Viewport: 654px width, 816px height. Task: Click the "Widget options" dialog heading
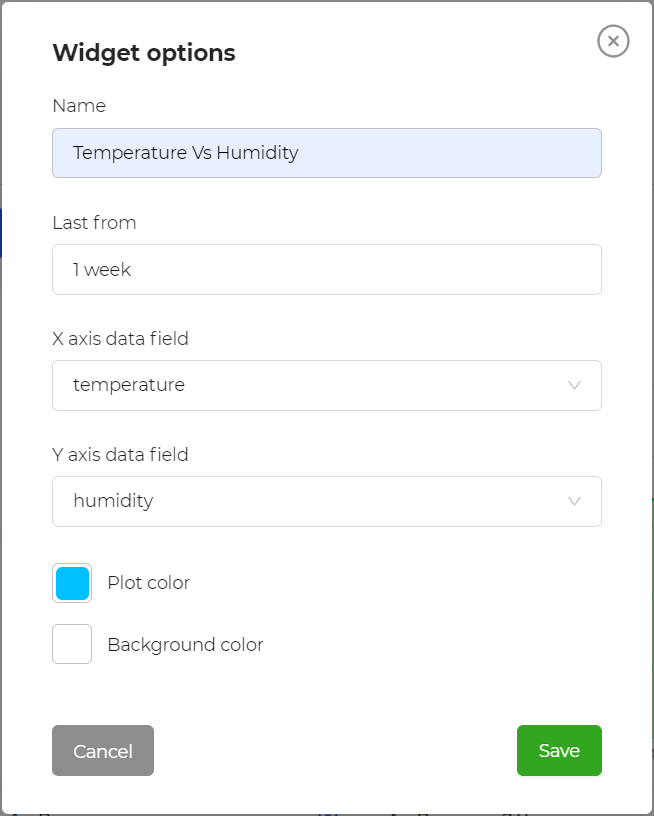click(x=144, y=53)
